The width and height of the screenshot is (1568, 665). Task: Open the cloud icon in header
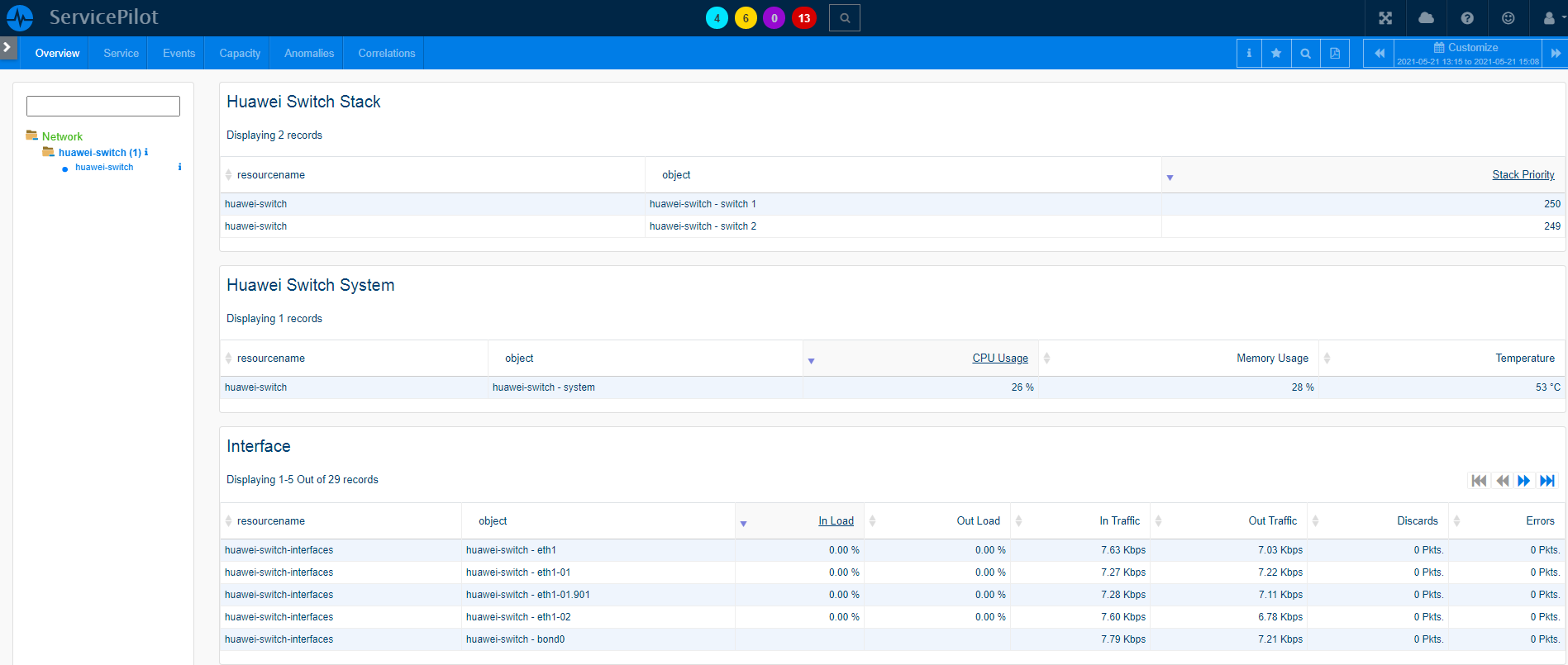pyautogui.click(x=1426, y=18)
